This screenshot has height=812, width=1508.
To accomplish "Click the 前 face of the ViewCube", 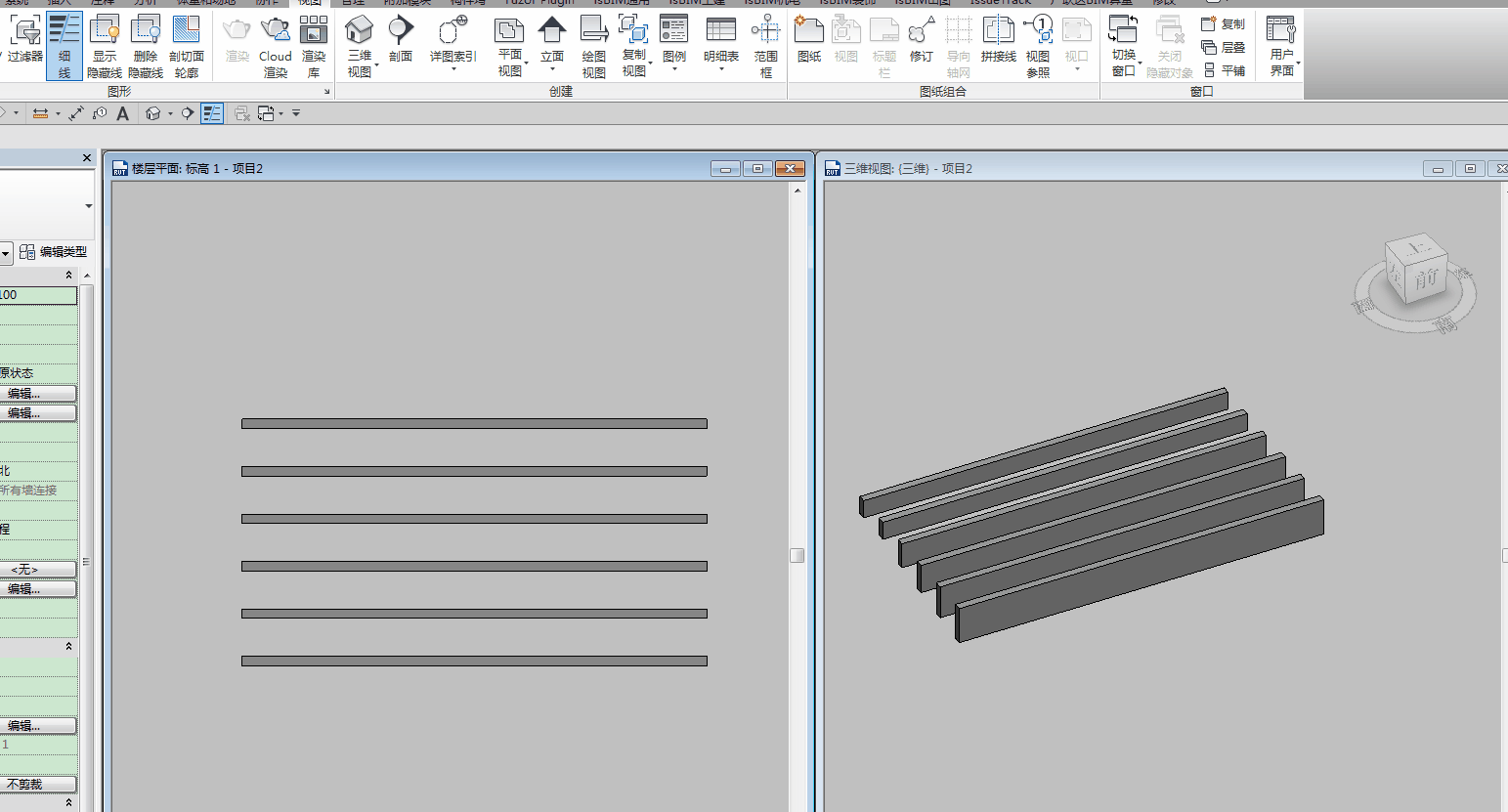I will (1426, 280).
